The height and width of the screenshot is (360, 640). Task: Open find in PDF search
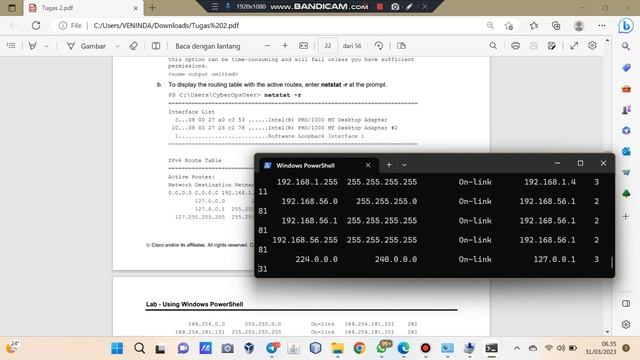click(x=493, y=46)
